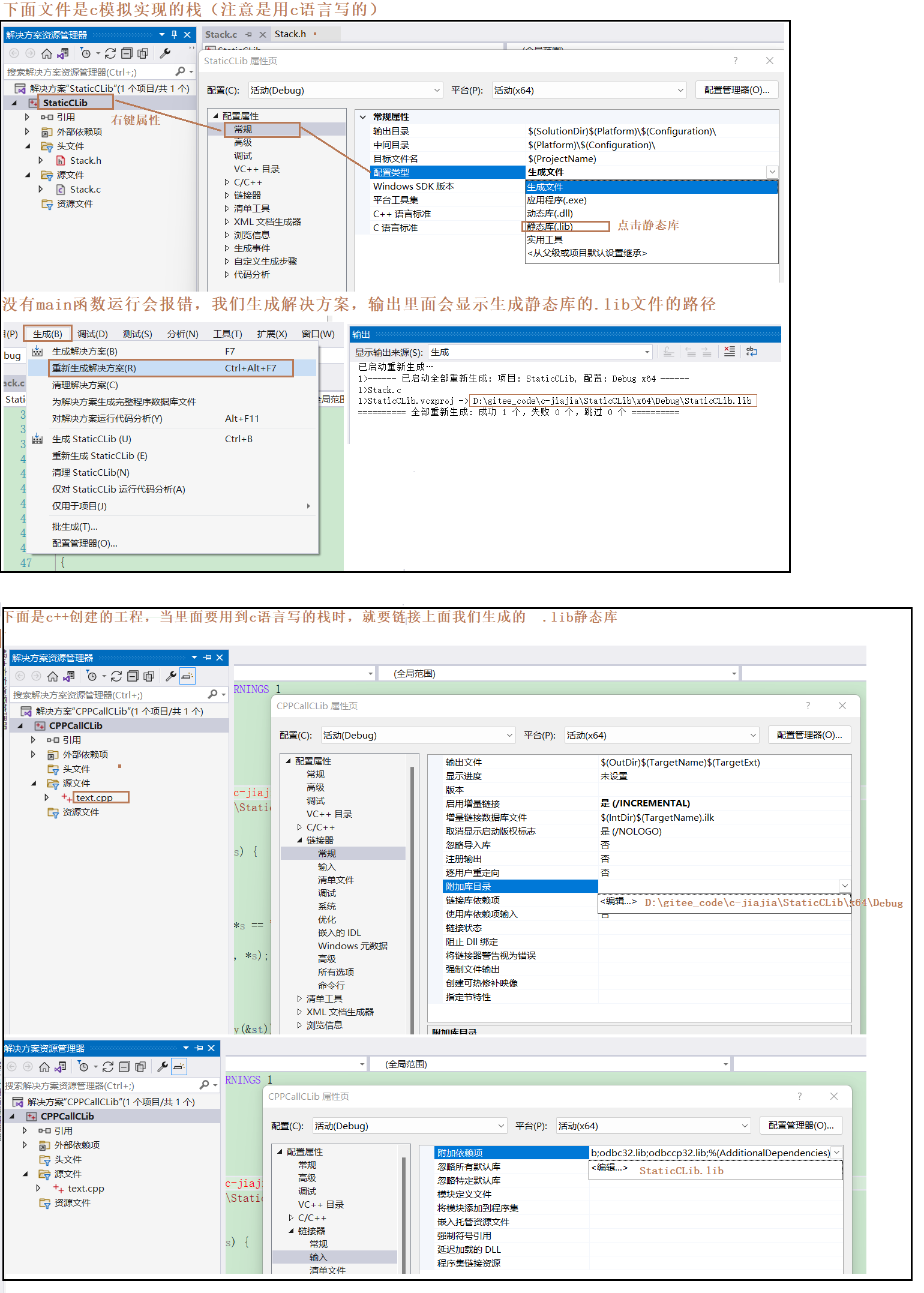Open the 显示输出来源 source dropdown
This screenshot has width=924, height=1293.
pos(647,352)
